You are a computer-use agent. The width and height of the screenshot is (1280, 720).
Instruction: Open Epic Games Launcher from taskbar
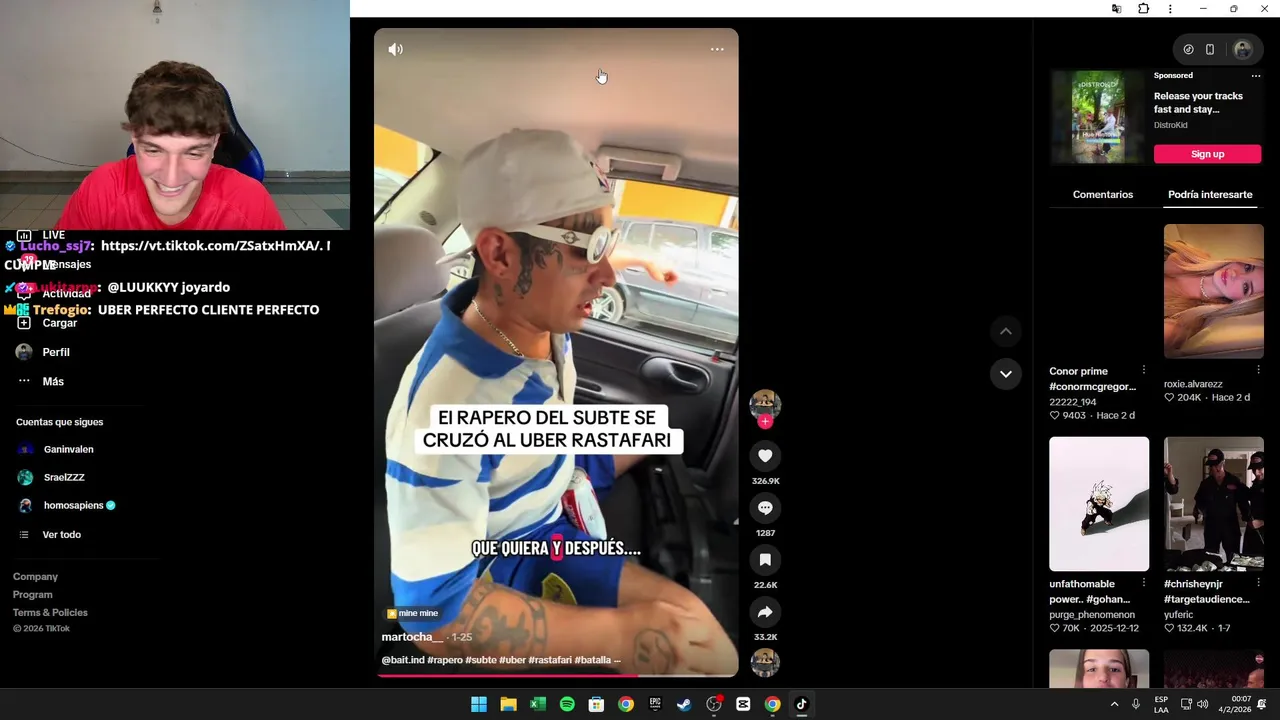pos(655,704)
